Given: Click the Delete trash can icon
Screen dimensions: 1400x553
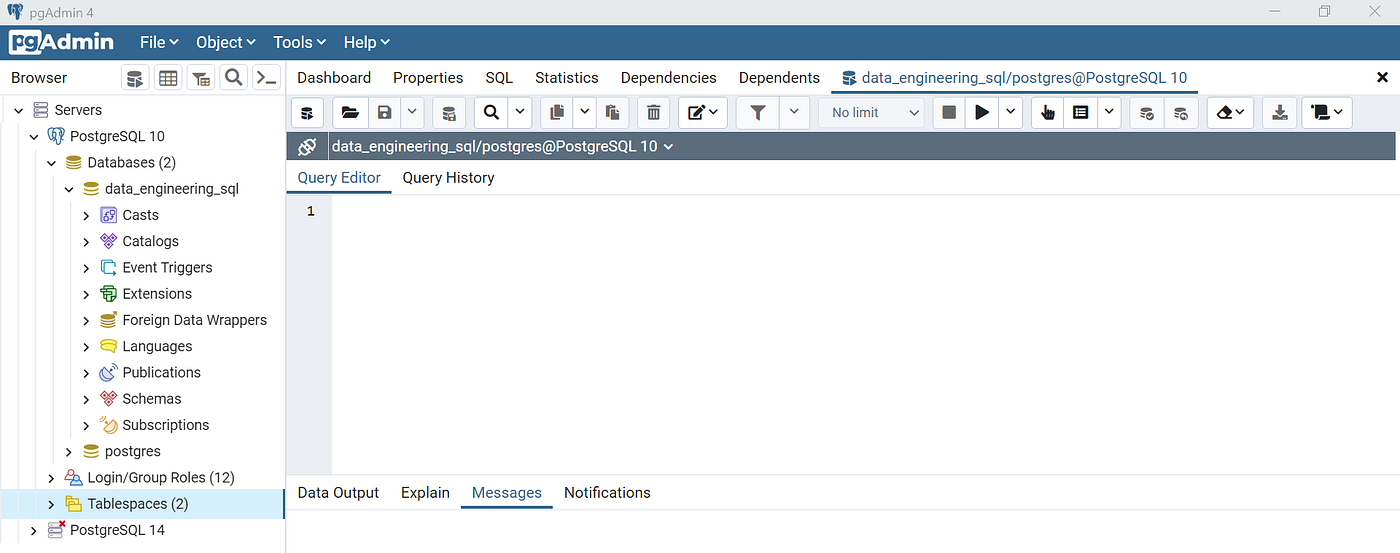Looking at the screenshot, I should (x=653, y=113).
